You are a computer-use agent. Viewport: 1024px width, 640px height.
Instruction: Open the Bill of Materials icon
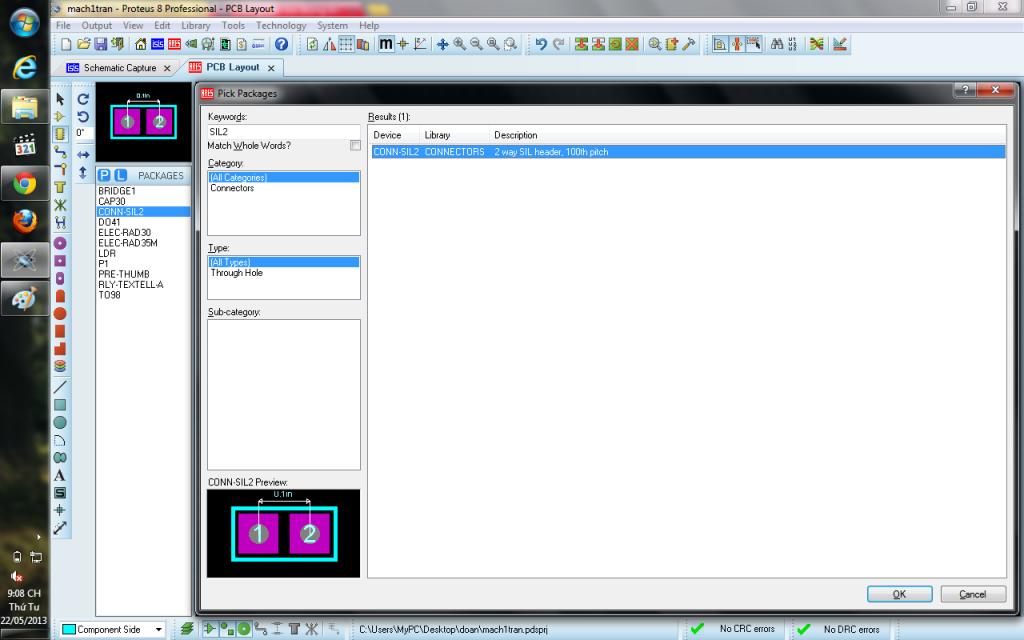(x=242, y=44)
